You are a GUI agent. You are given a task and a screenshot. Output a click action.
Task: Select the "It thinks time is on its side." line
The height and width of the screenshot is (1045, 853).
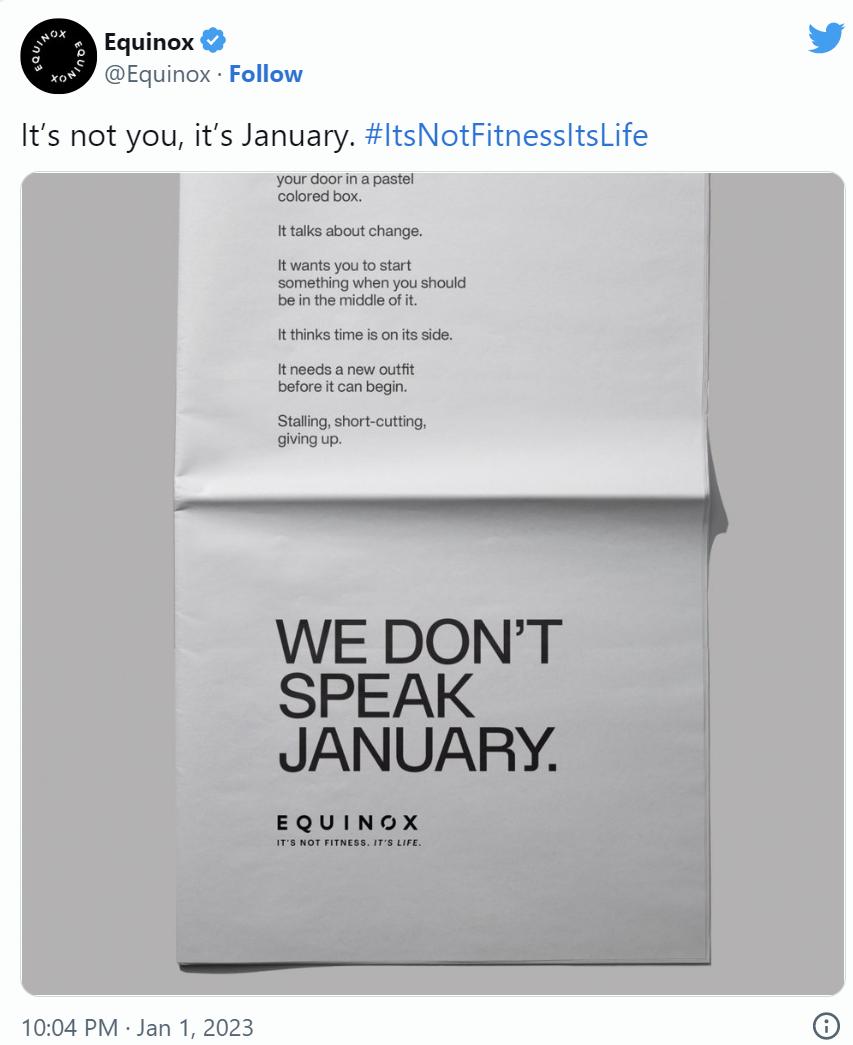pos(365,334)
